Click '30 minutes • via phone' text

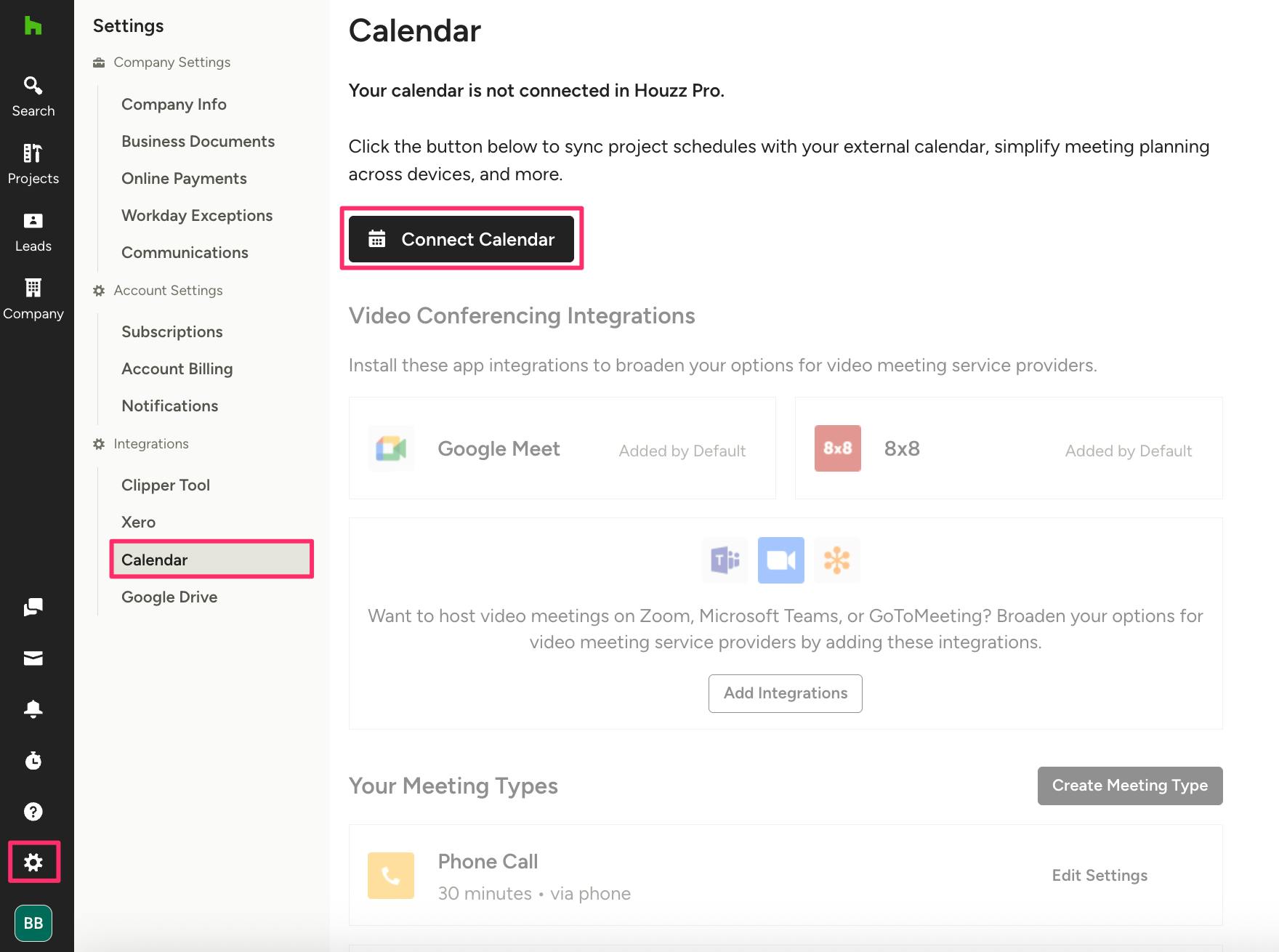pos(534,893)
